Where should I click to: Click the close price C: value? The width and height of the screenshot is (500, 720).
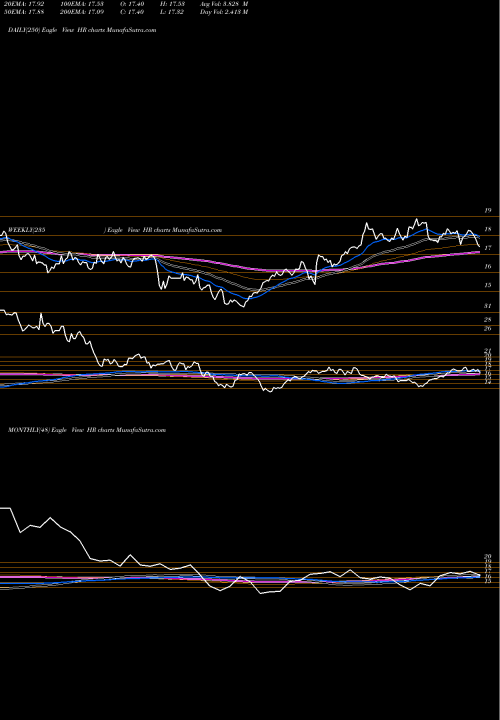click(x=133, y=12)
